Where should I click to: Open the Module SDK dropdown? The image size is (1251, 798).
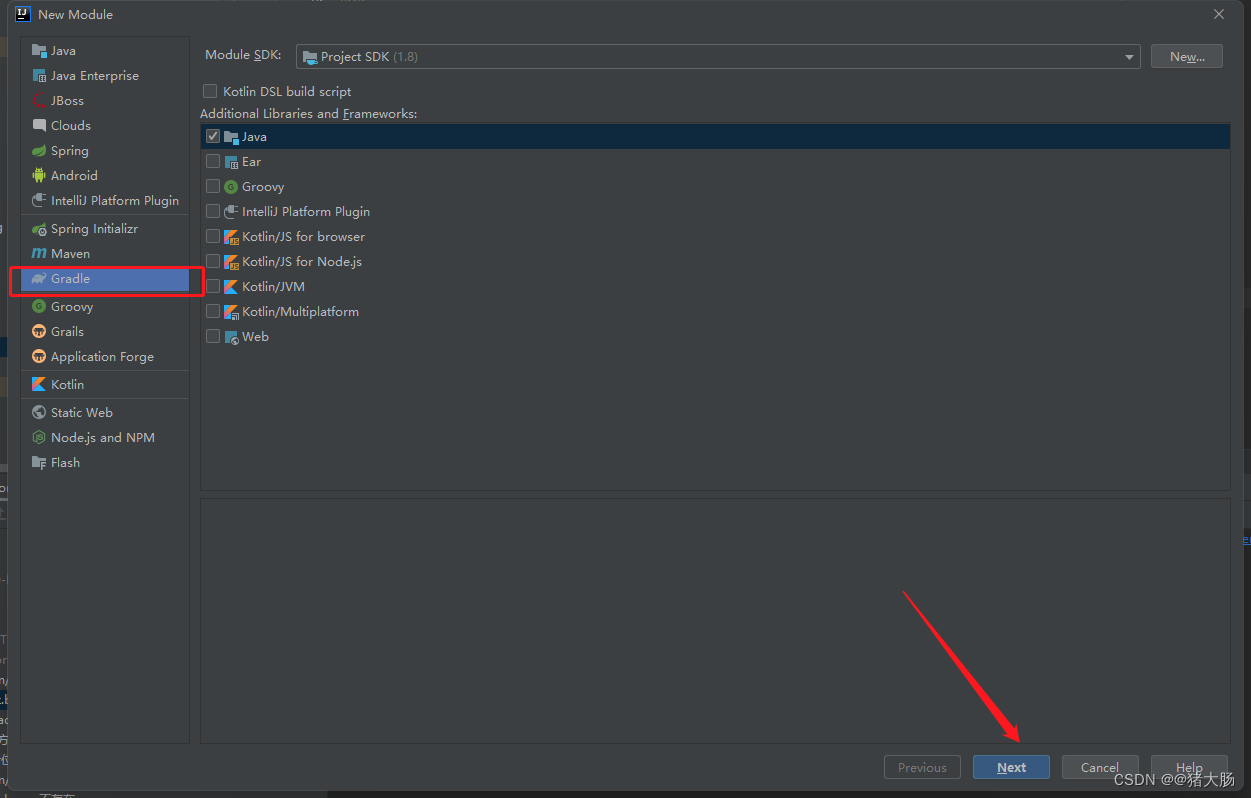pos(718,57)
